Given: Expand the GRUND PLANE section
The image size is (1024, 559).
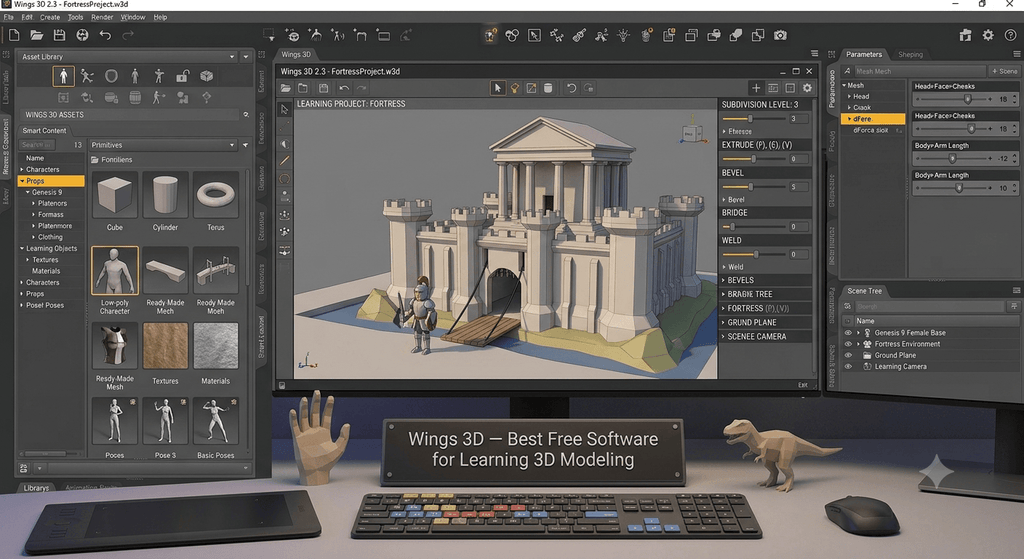Looking at the screenshot, I should point(766,322).
